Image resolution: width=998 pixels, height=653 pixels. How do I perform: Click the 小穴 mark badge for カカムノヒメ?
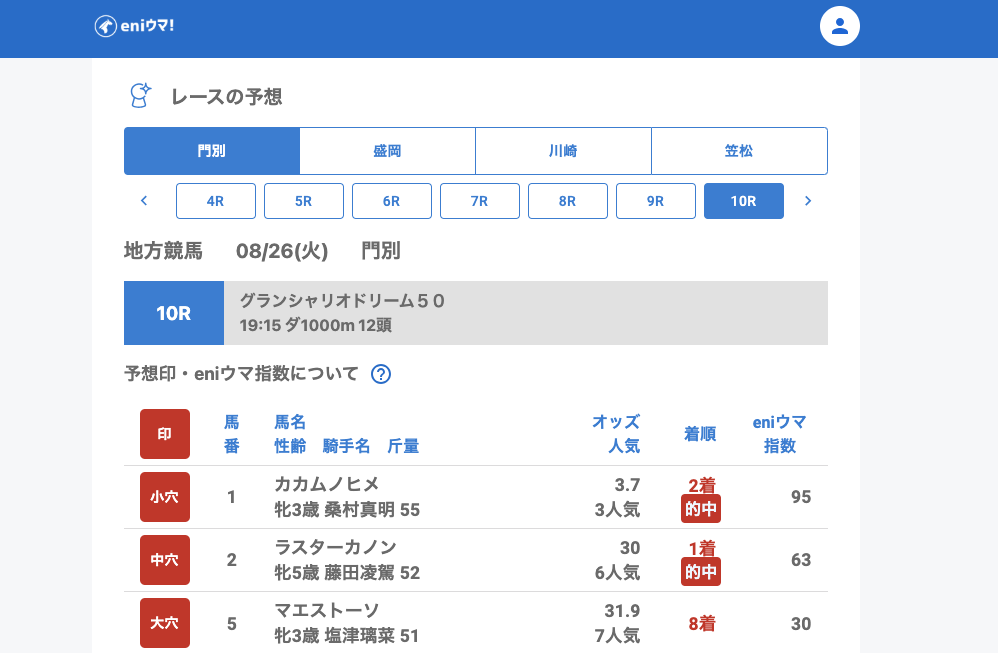pos(165,497)
